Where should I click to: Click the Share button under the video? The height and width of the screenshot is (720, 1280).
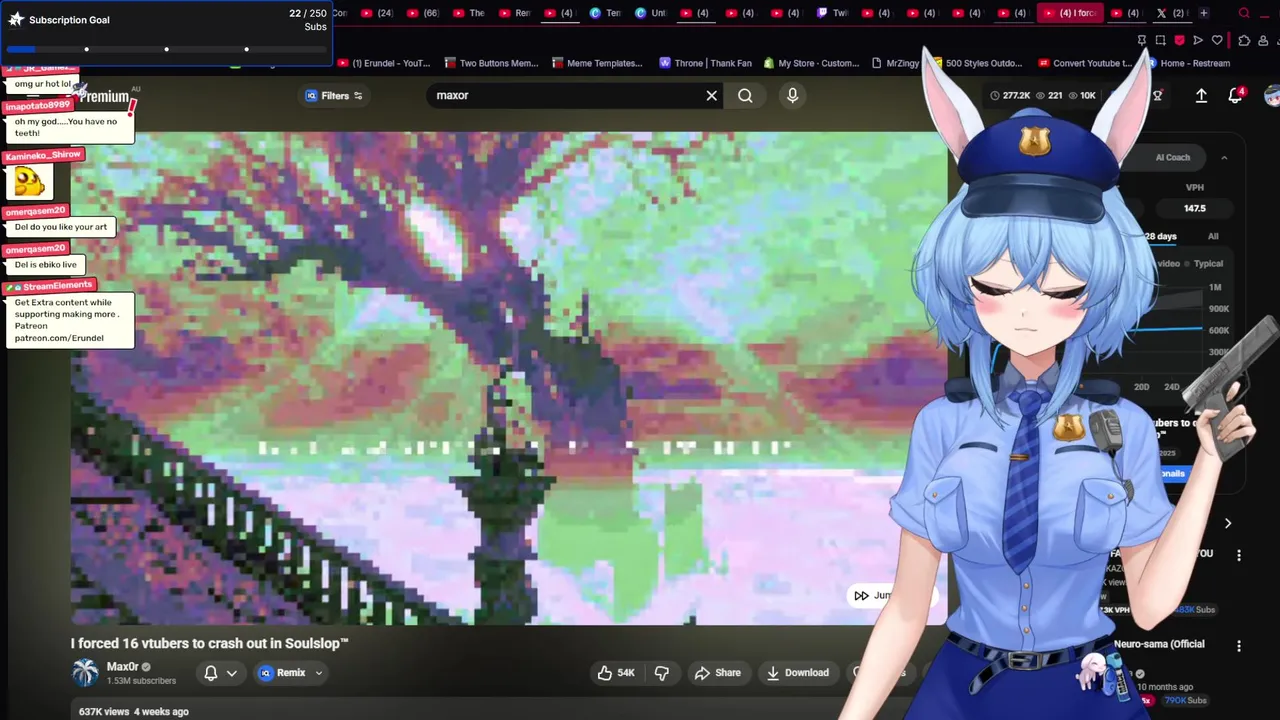718,673
